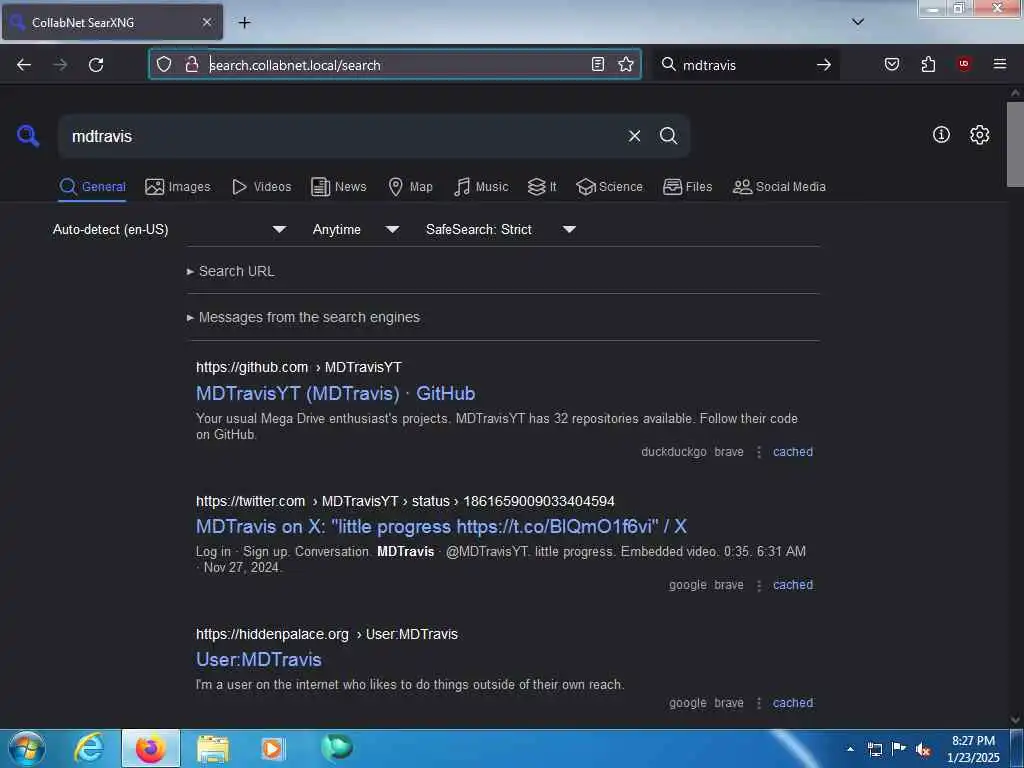Open the three-dot options for GitHub result
The width and height of the screenshot is (1024, 768).
point(759,452)
